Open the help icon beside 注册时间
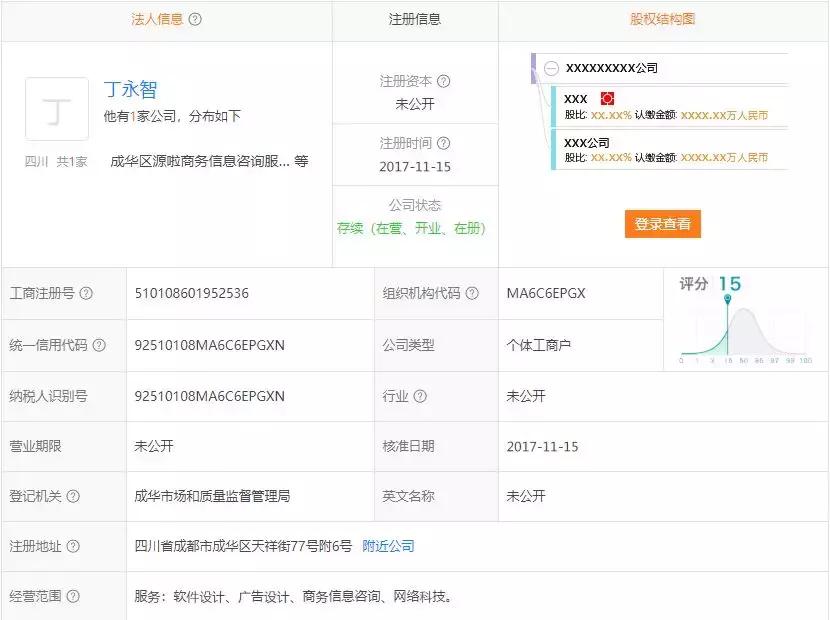This screenshot has height=620, width=830. pyautogui.click(x=444, y=144)
